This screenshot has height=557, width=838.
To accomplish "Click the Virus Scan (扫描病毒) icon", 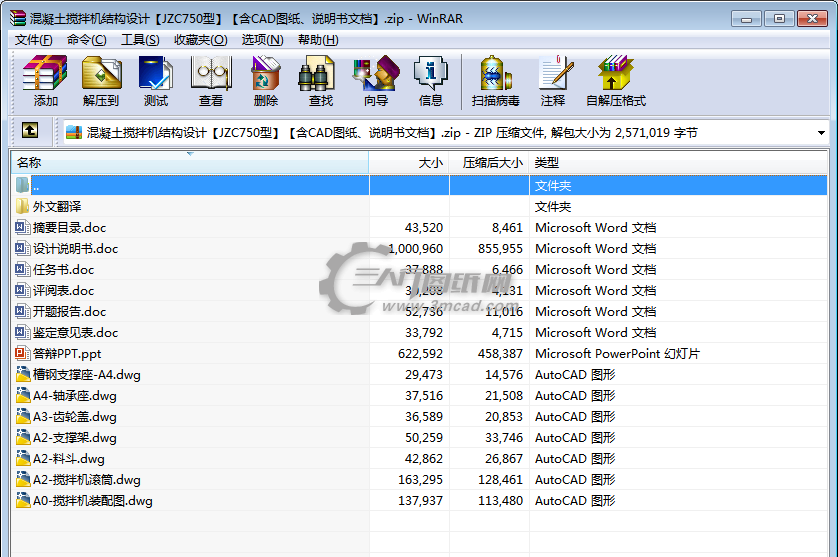I will click(495, 73).
